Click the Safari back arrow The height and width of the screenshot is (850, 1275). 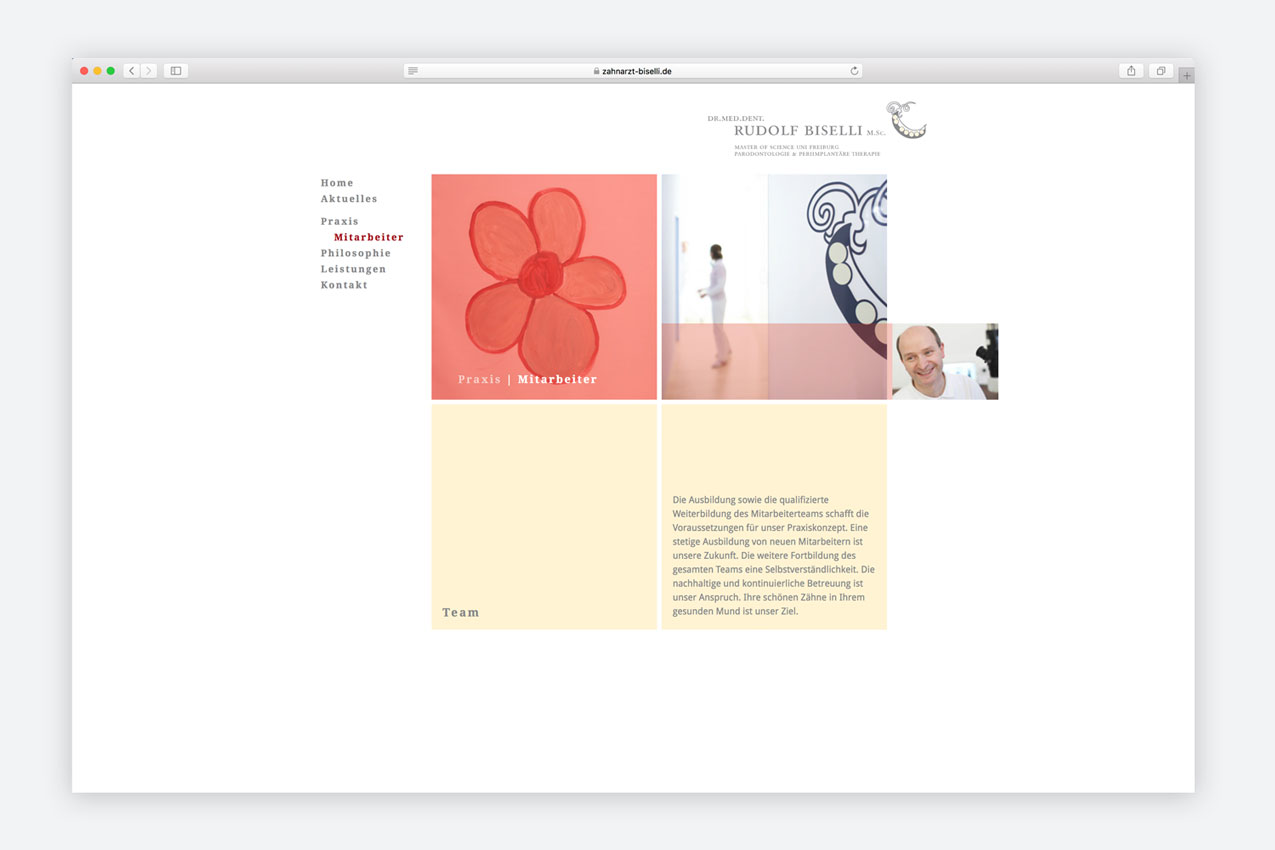tap(132, 71)
